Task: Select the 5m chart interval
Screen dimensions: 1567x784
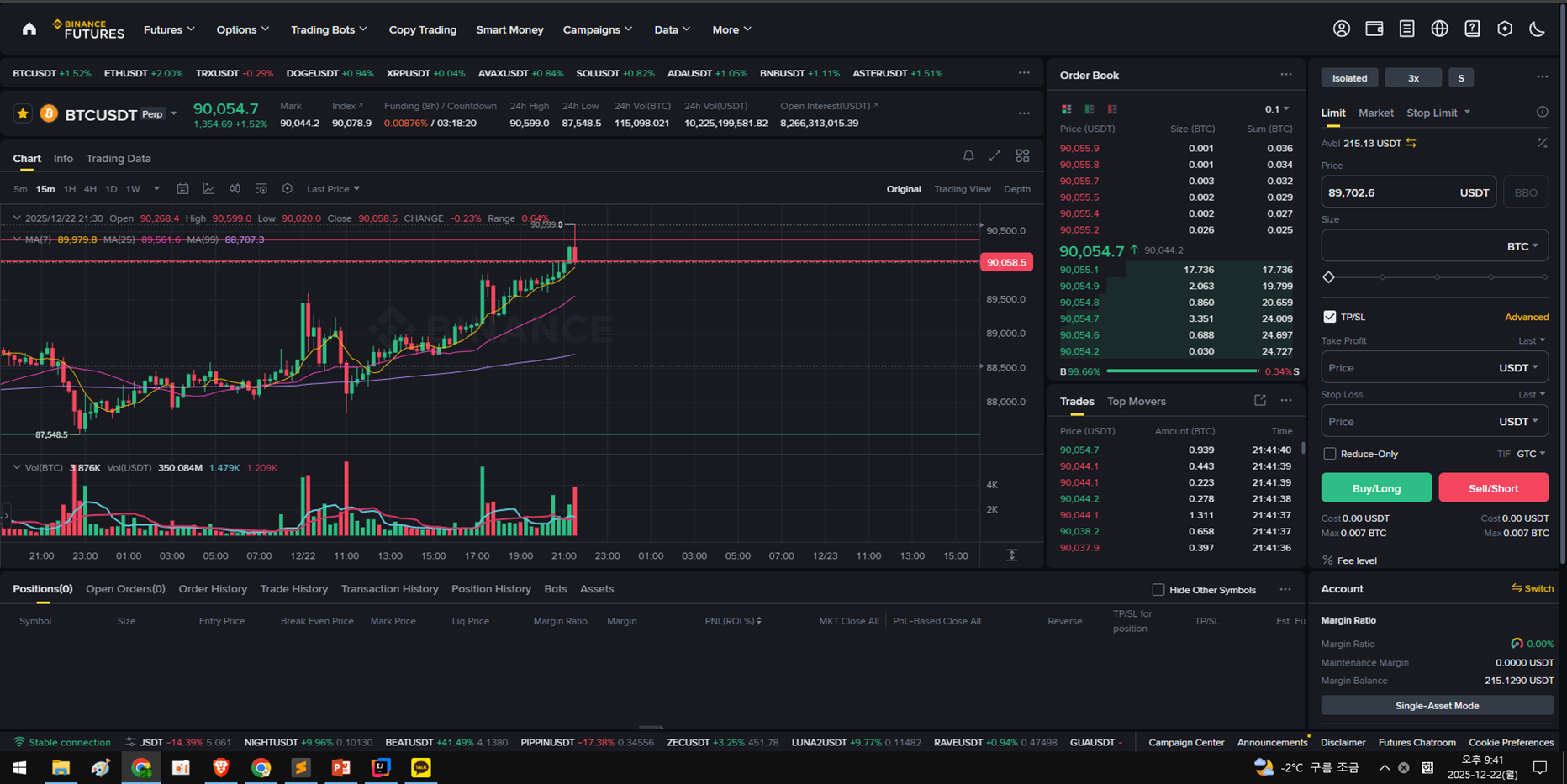Action: (20, 189)
